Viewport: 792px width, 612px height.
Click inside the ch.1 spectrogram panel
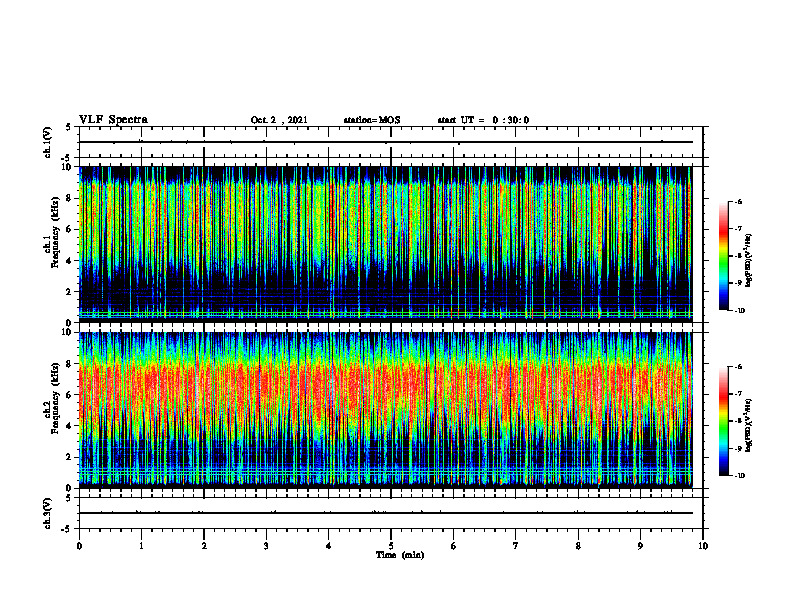click(x=386, y=244)
